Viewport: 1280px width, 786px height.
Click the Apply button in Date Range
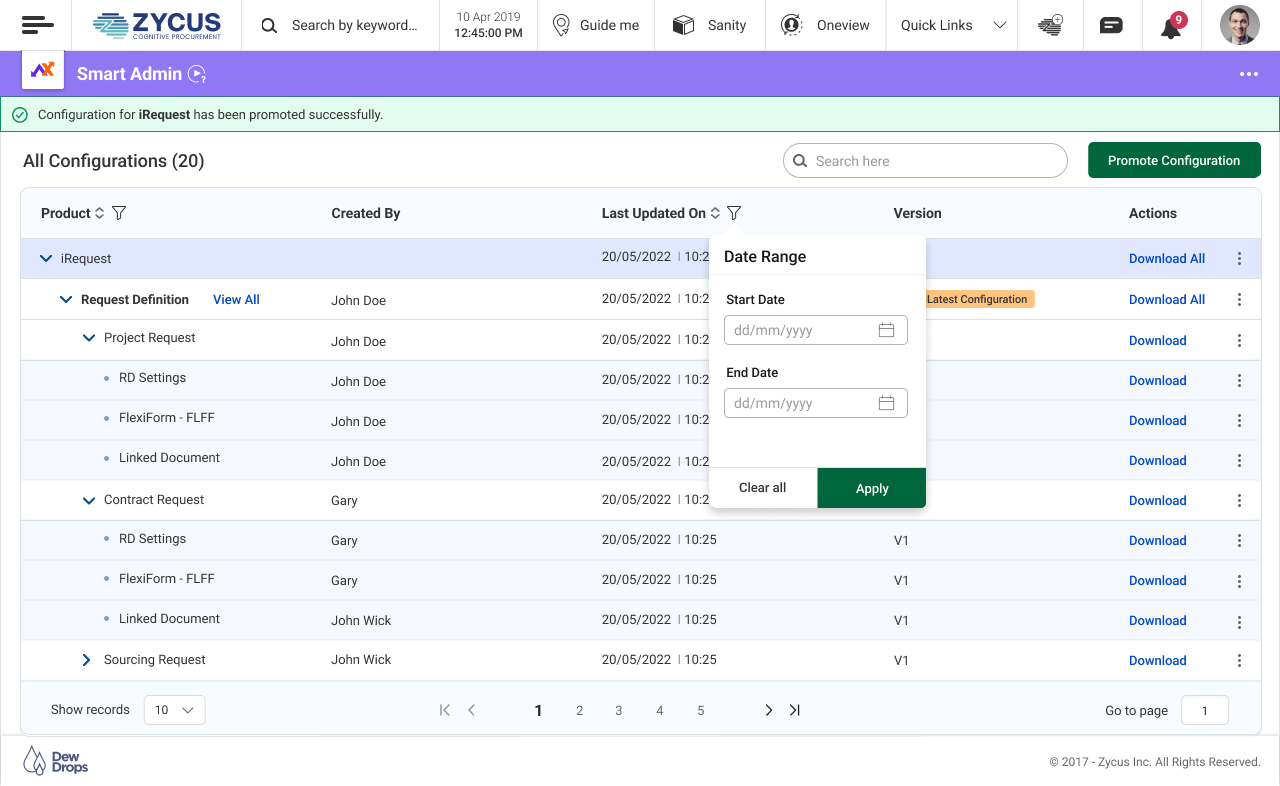pos(871,488)
